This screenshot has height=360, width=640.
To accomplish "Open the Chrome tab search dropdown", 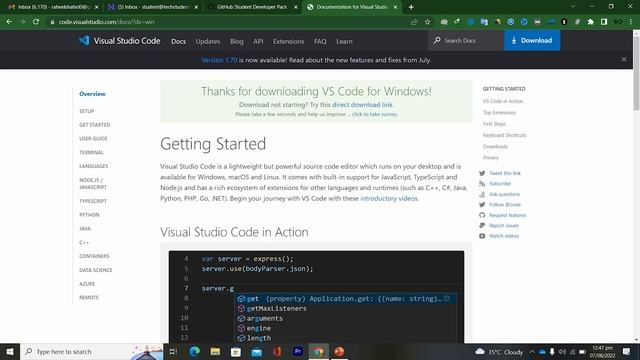I will (x=573, y=7).
